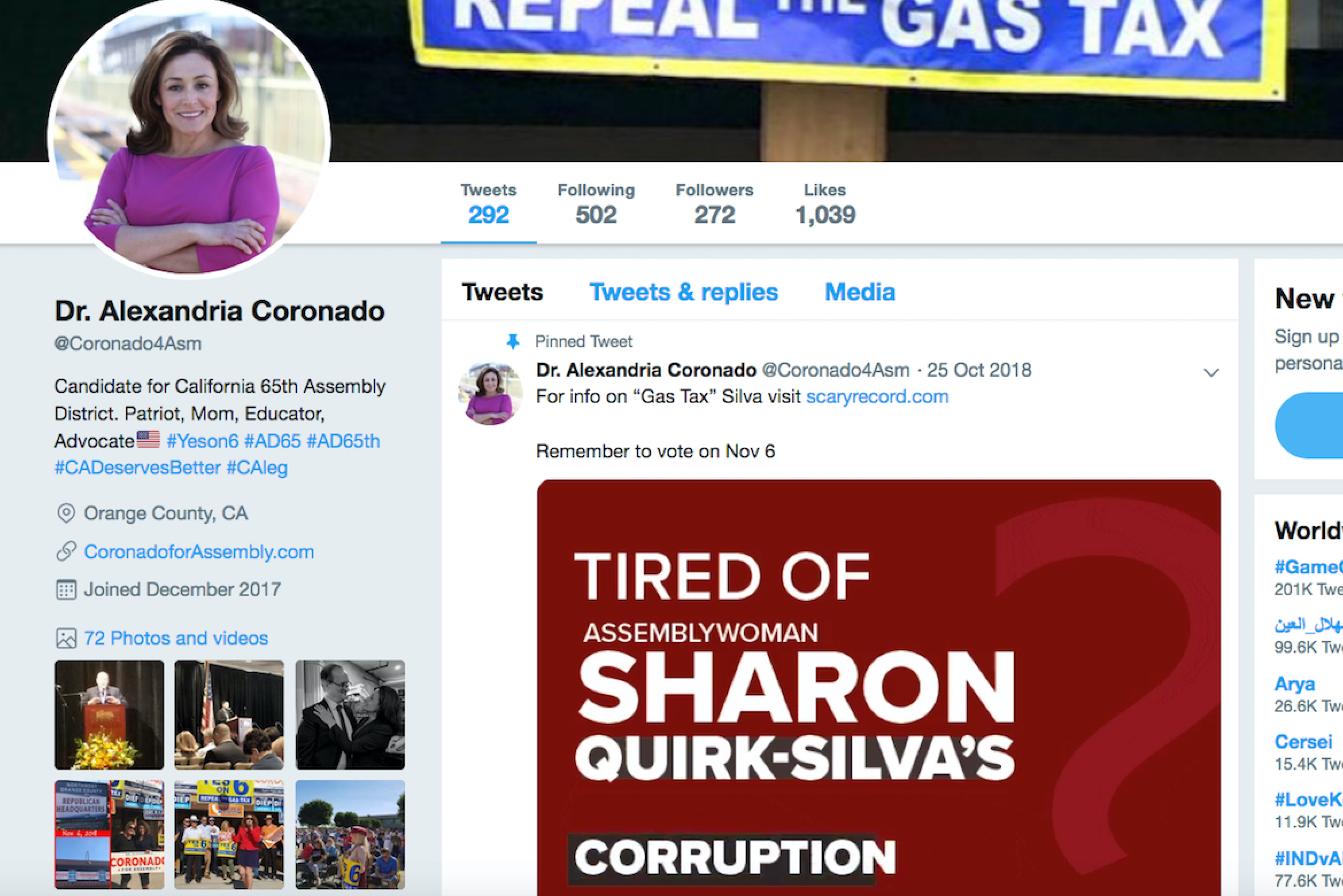Click the pinned tweet pin icon

[x=512, y=342]
